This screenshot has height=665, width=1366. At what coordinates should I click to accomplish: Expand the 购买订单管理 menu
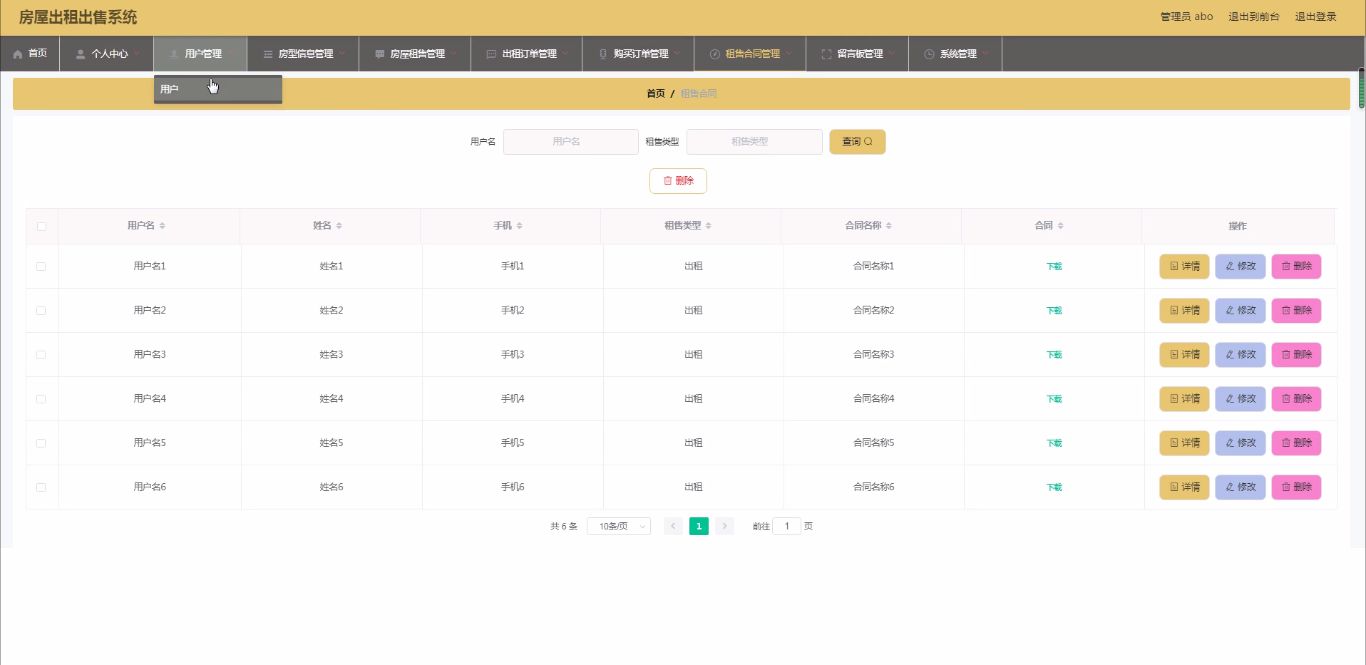(x=638, y=54)
